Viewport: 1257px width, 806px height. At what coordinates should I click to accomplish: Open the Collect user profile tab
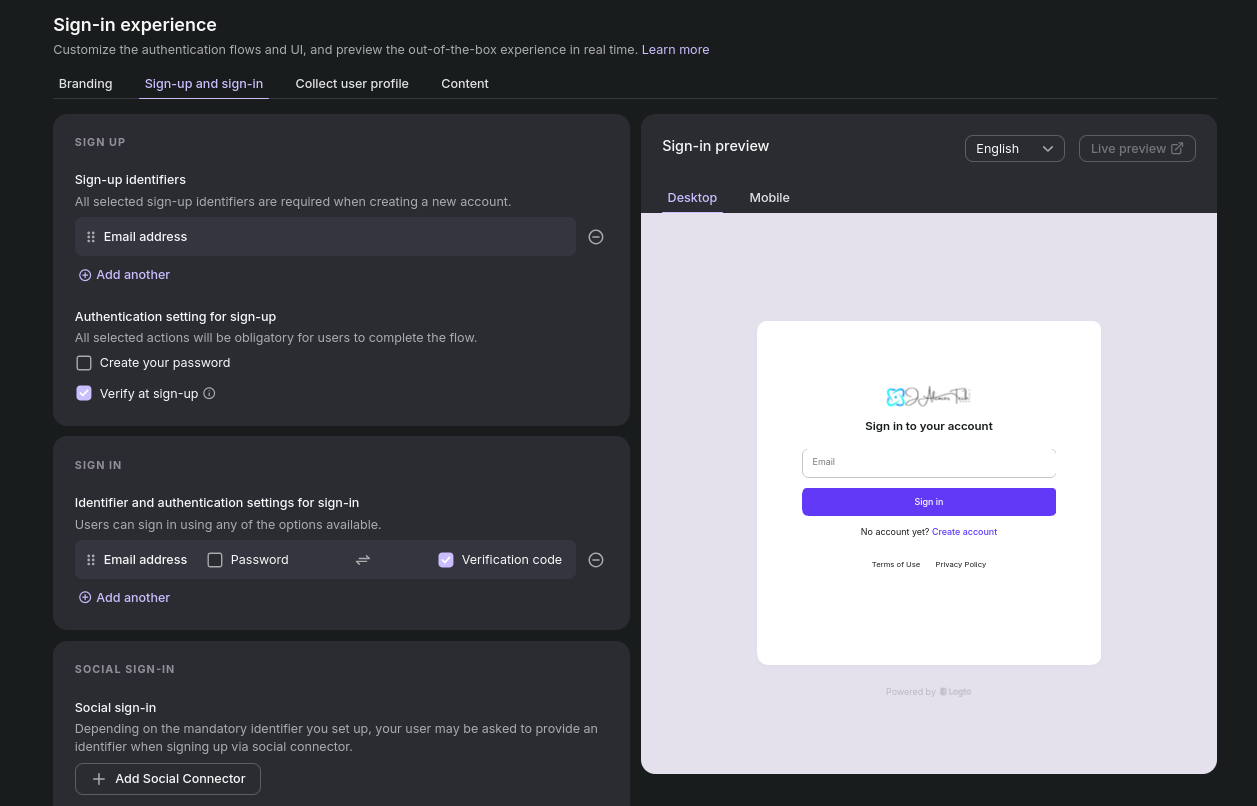(352, 84)
